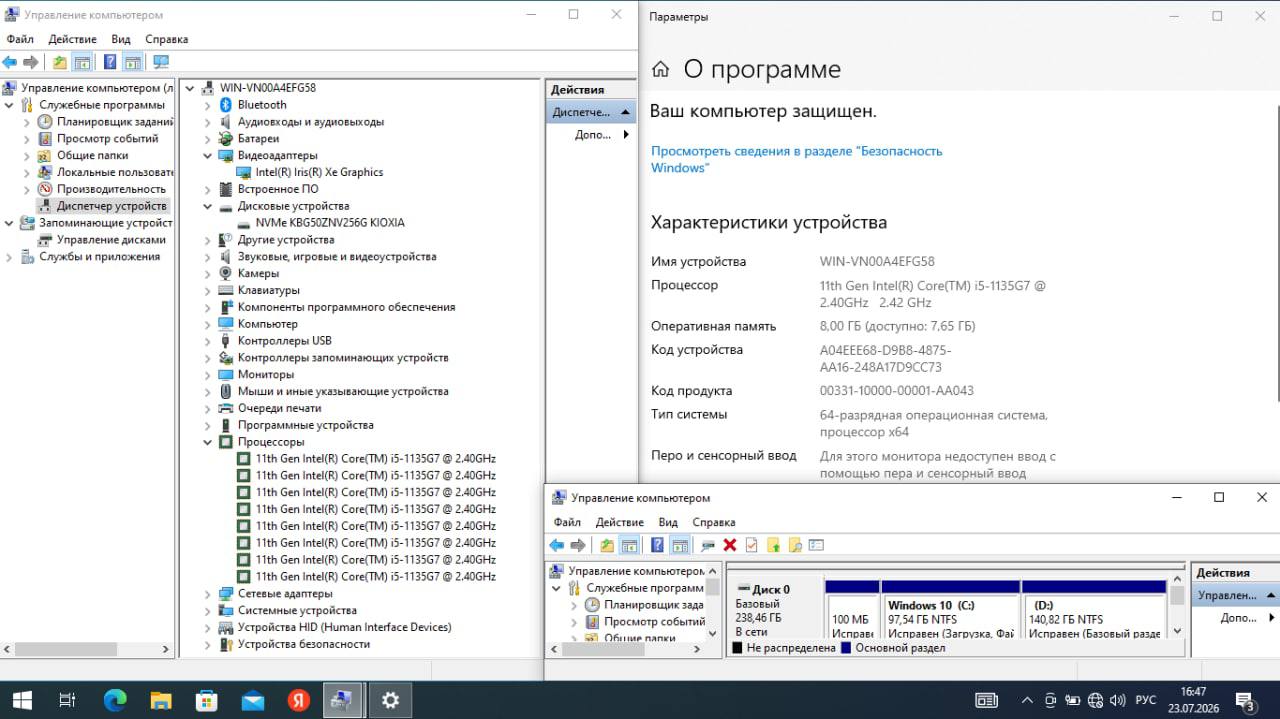This screenshot has height=719, width=1280.
Task: Click Управлен... in lower Действия pane
Action: 1236,595
